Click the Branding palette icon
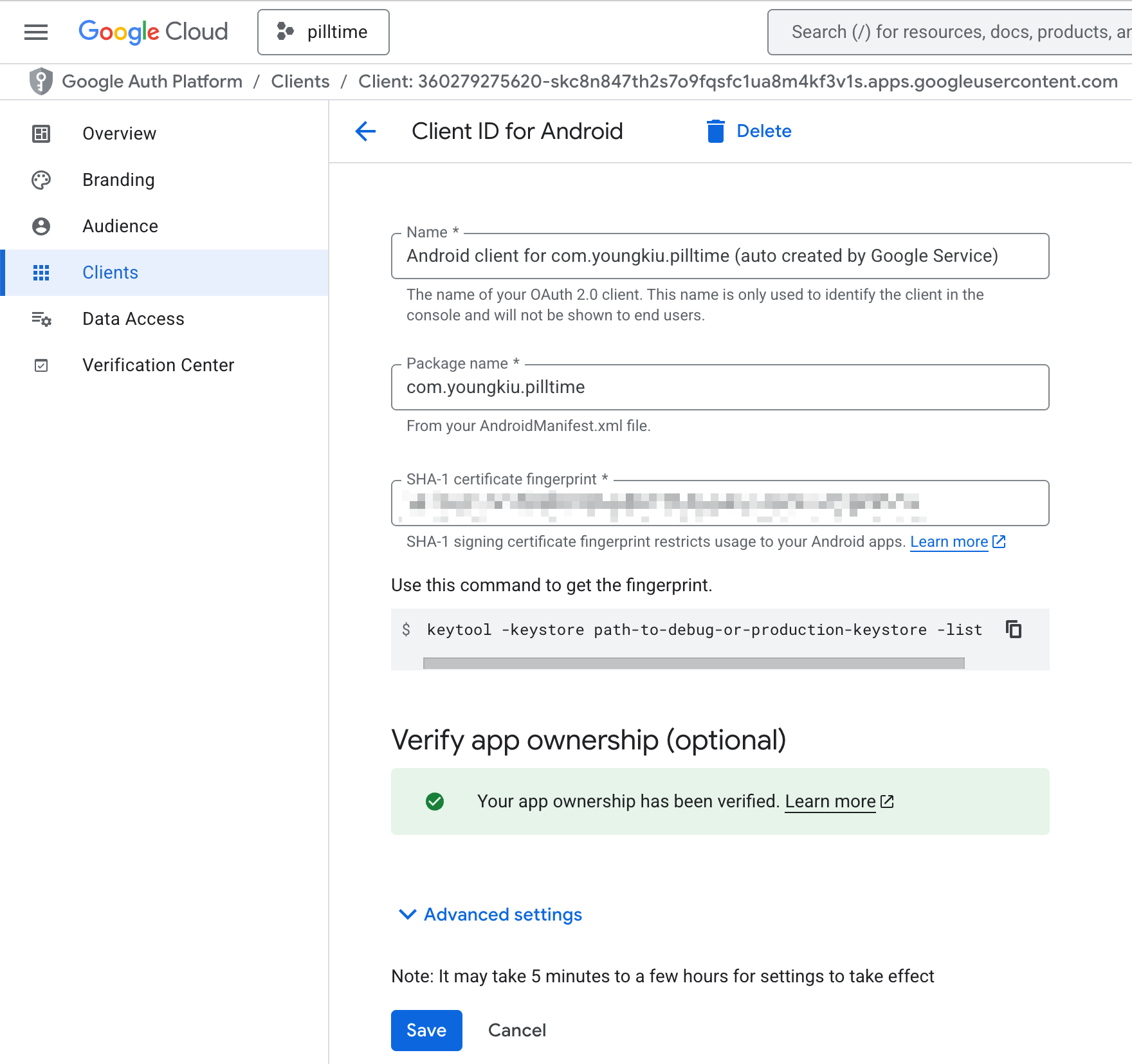Screen dimensions: 1132x1064 point(41,180)
